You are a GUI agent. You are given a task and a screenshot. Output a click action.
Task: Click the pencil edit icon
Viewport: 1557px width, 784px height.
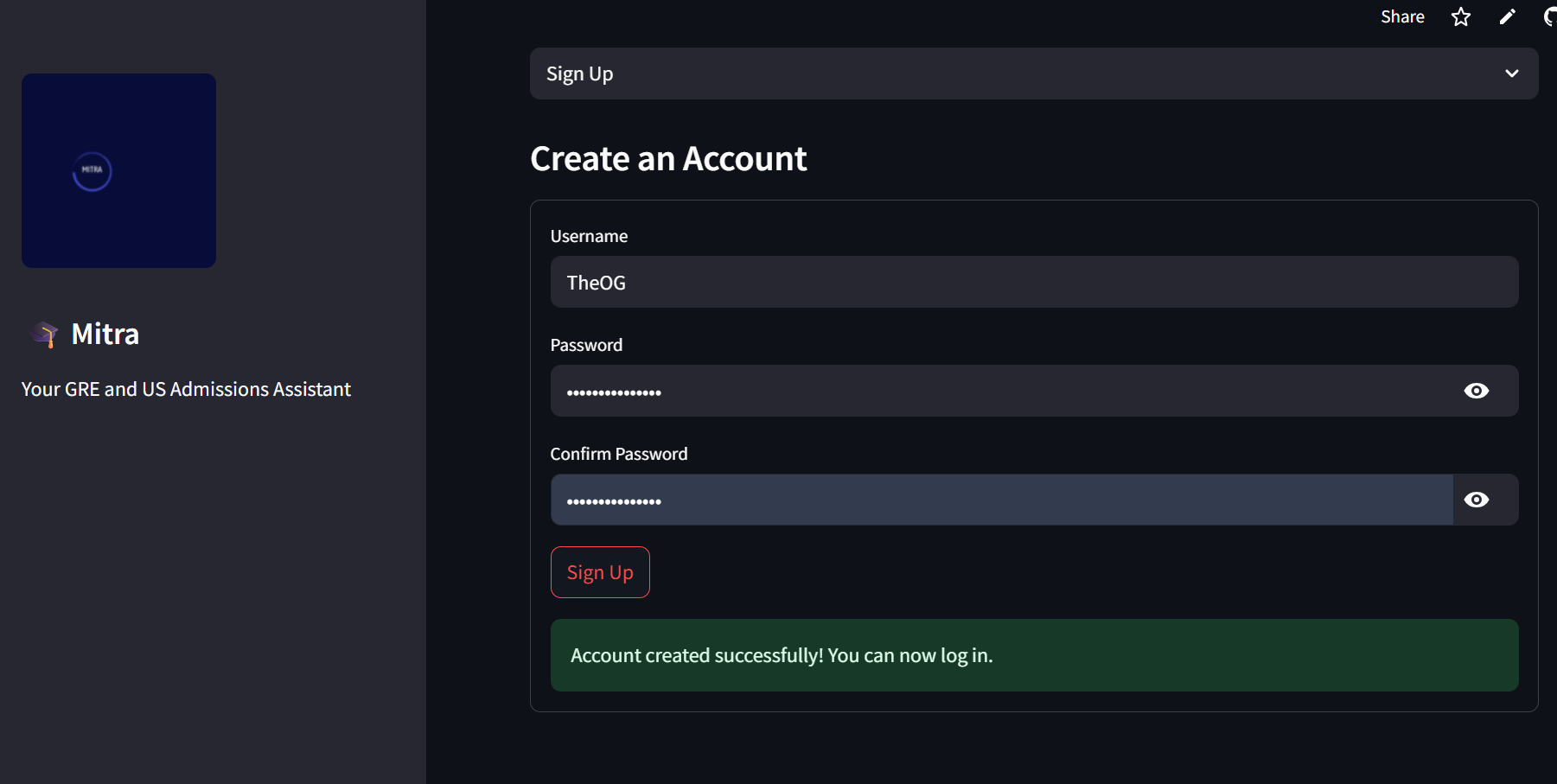click(1507, 17)
